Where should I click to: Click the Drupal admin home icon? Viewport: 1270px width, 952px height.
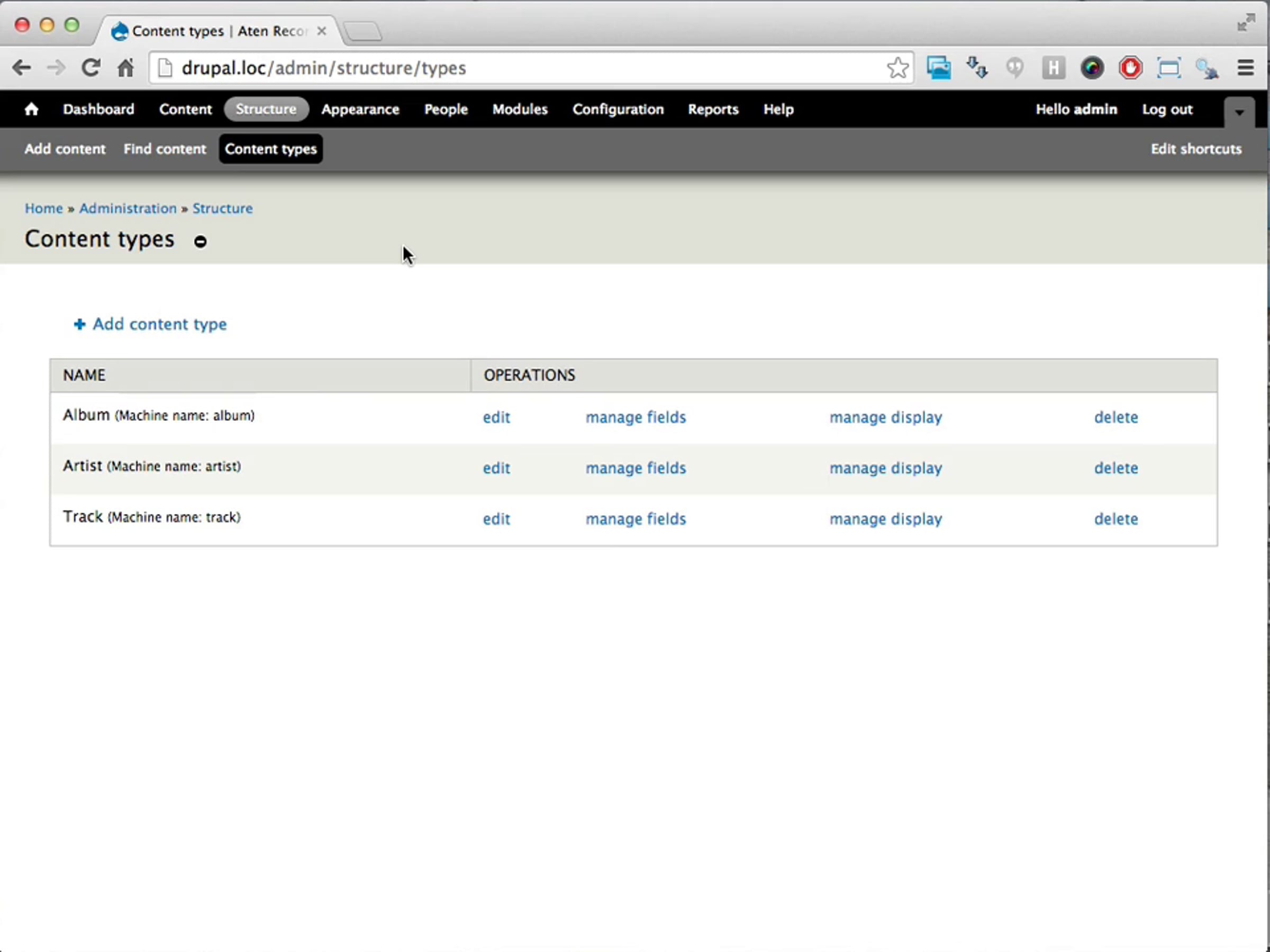click(x=32, y=109)
